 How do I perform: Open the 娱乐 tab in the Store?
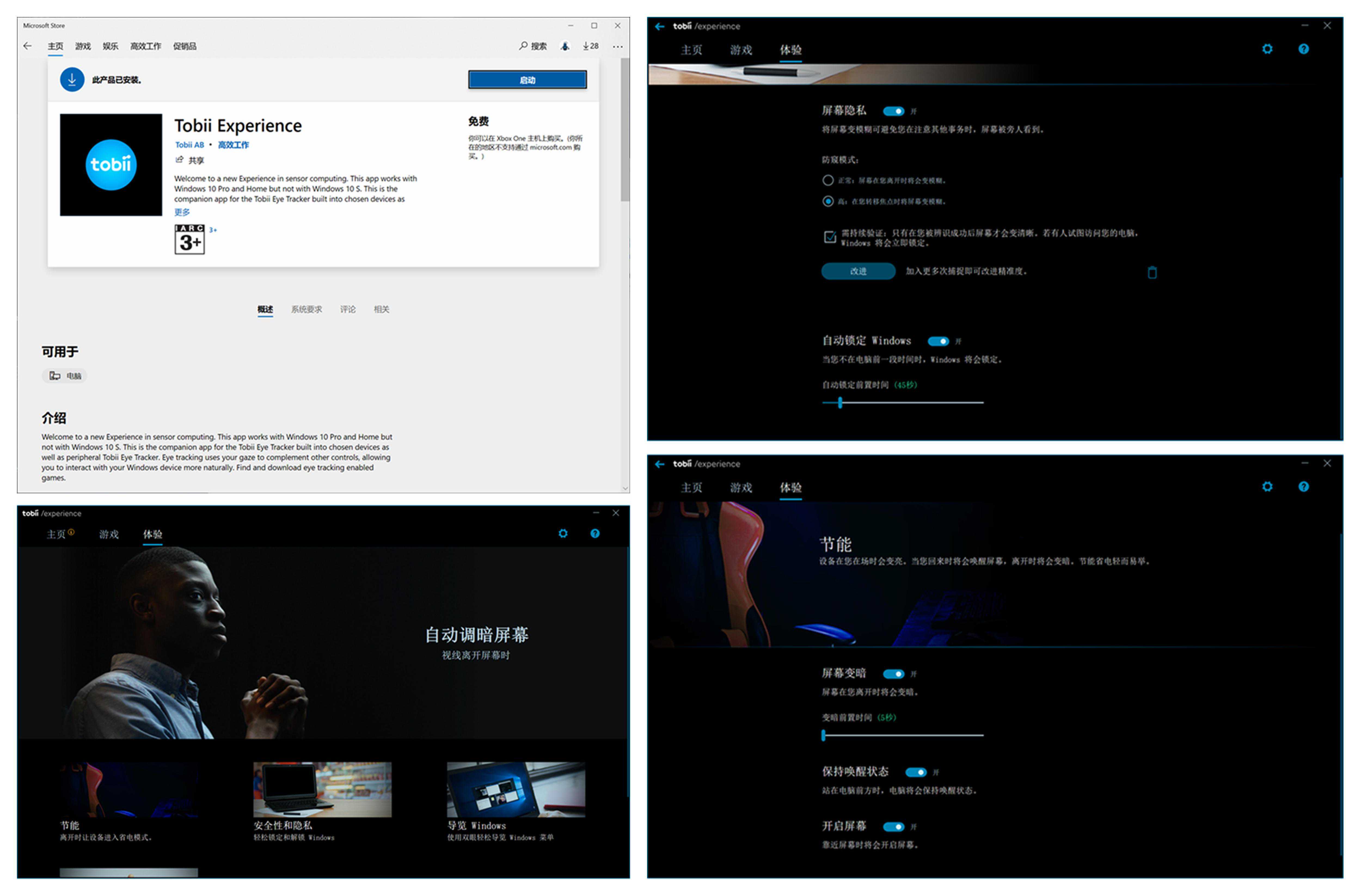pos(110,46)
